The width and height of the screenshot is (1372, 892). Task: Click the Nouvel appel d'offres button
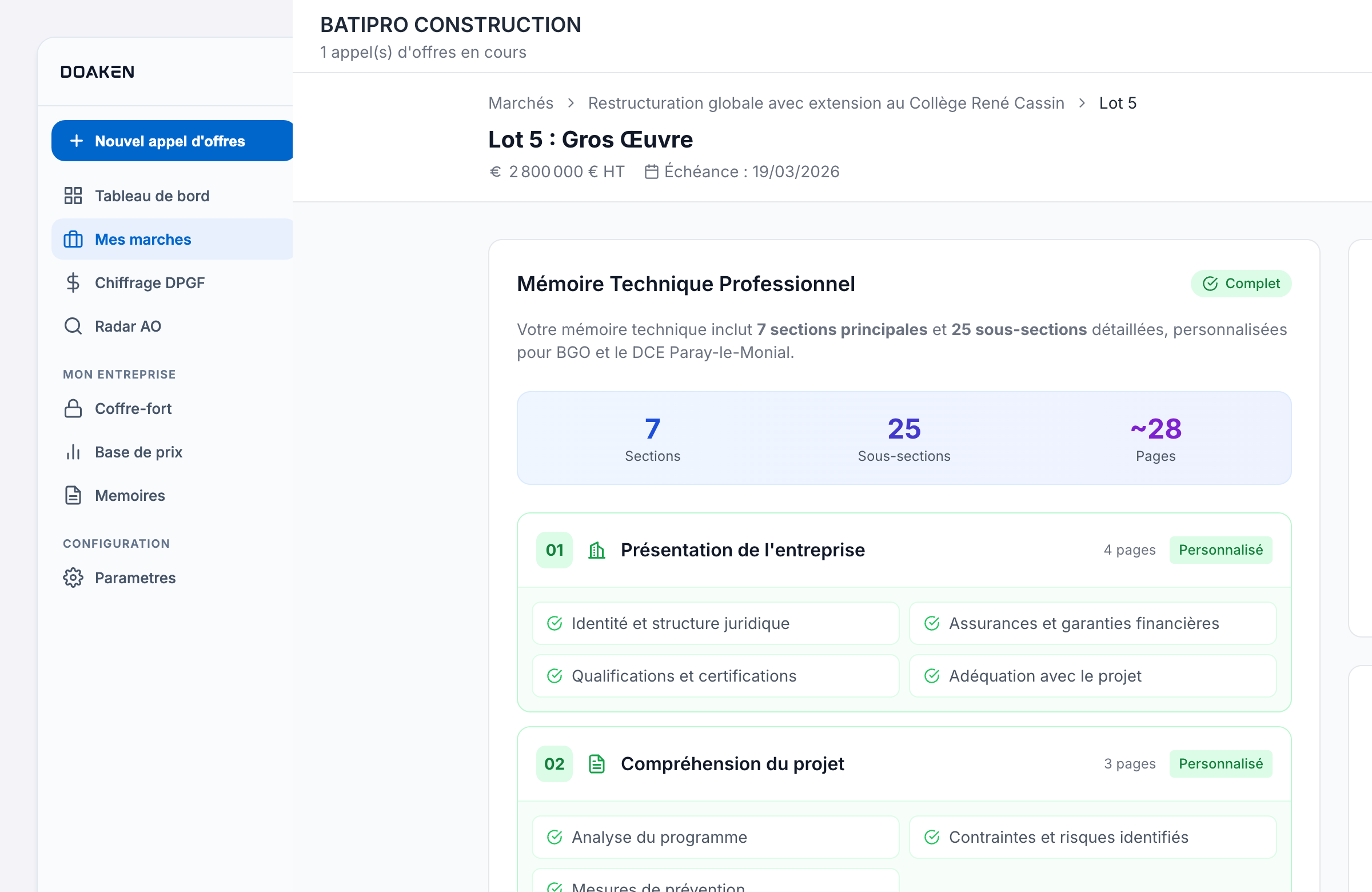point(172,140)
